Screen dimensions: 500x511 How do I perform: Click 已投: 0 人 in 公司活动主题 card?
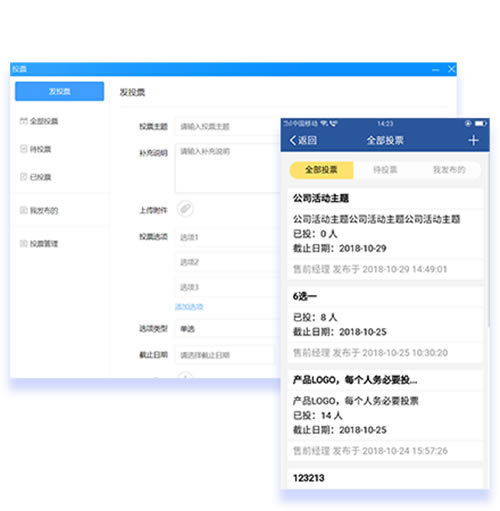pyautogui.click(x=315, y=234)
